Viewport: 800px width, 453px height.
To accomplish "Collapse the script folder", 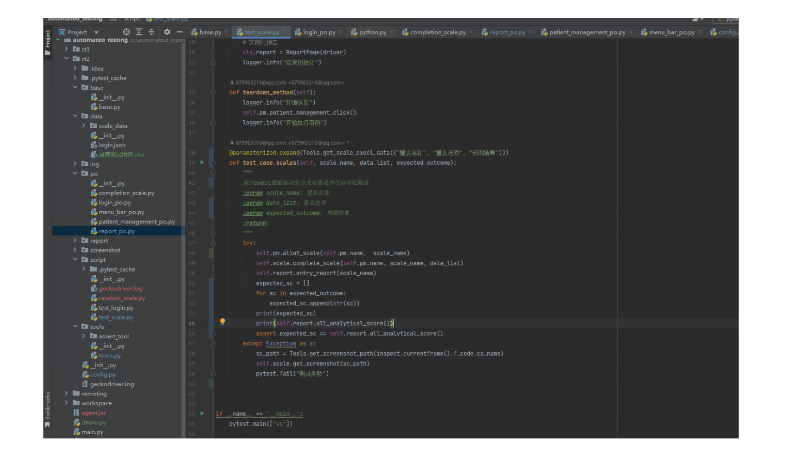I will (x=75, y=260).
